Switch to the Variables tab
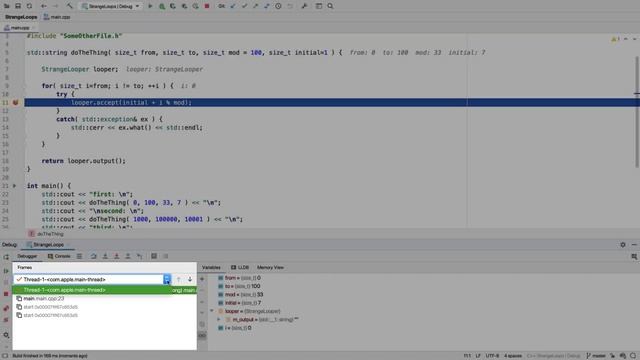640x360 pixels. point(211,267)
